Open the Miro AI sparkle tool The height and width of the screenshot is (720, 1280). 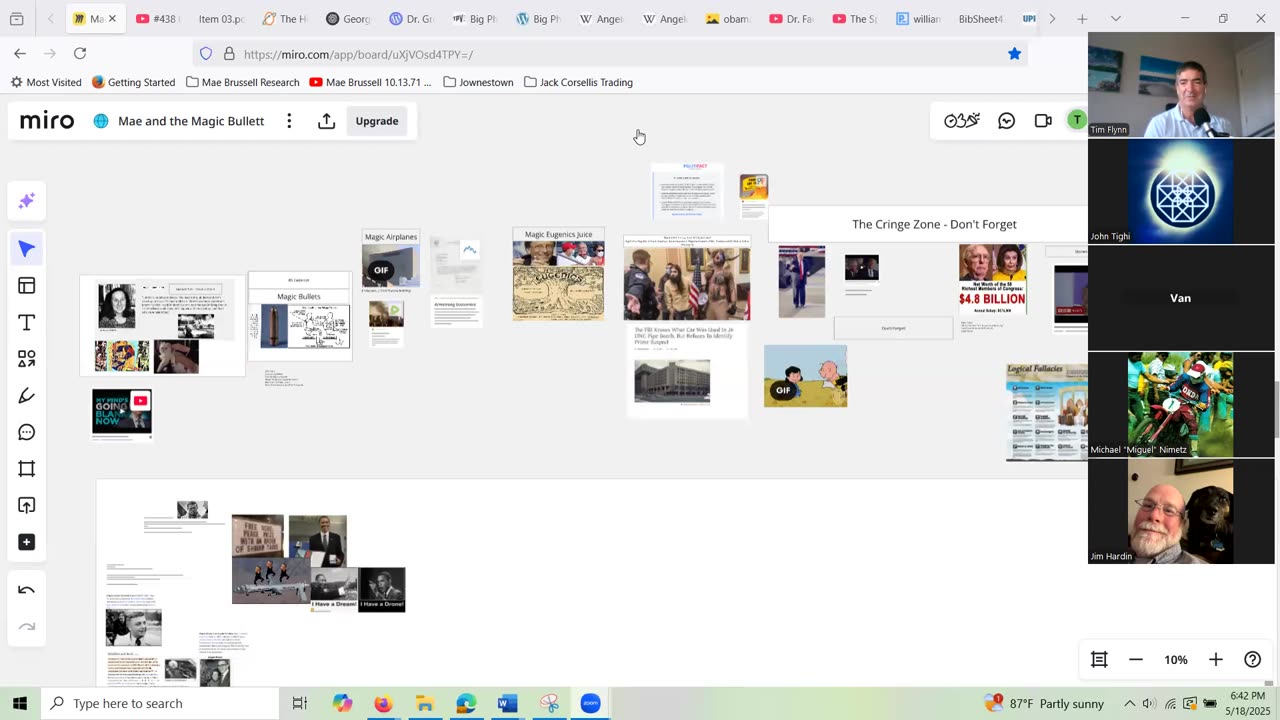[x=27, y=201]
